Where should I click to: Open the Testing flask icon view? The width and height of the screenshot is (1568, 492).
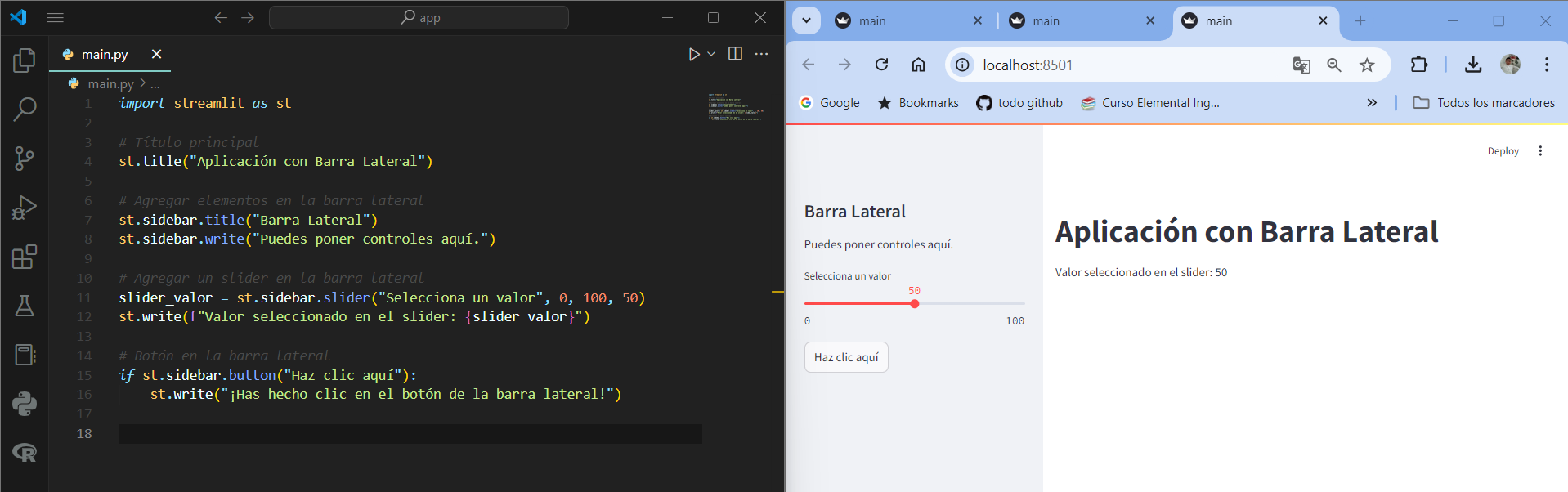click(25, 306)
